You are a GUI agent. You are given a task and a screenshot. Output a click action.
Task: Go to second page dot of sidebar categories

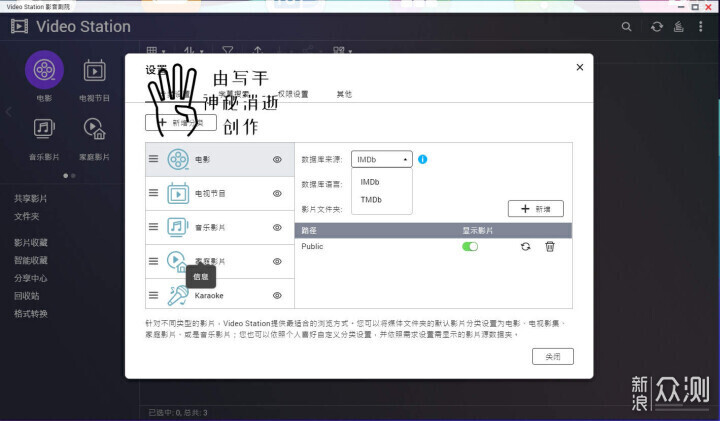click(73, 175)
